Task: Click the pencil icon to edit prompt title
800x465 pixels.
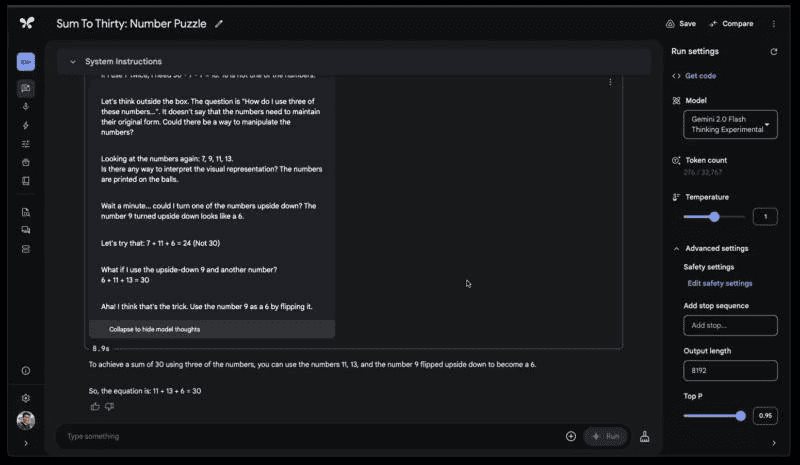Action: point(219,23)
